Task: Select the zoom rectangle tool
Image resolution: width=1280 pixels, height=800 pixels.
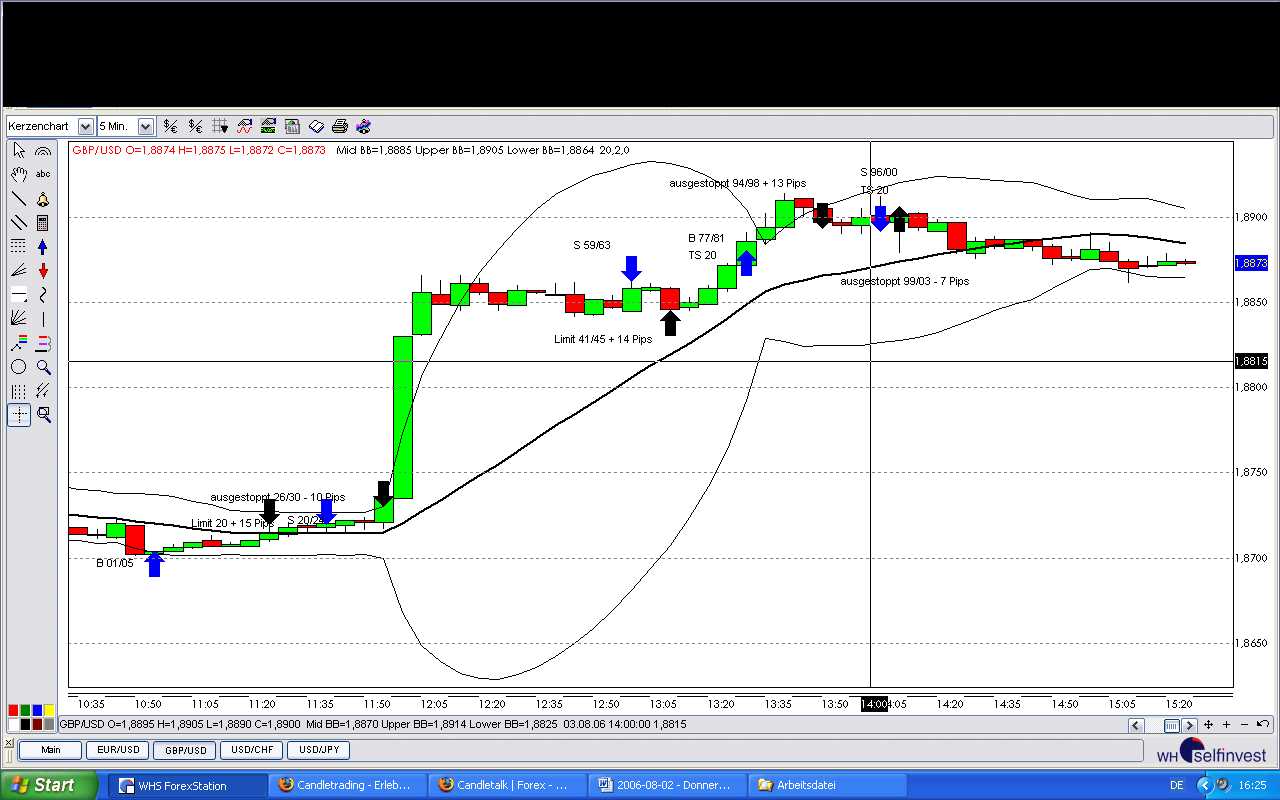Action: tap(43, 415)
